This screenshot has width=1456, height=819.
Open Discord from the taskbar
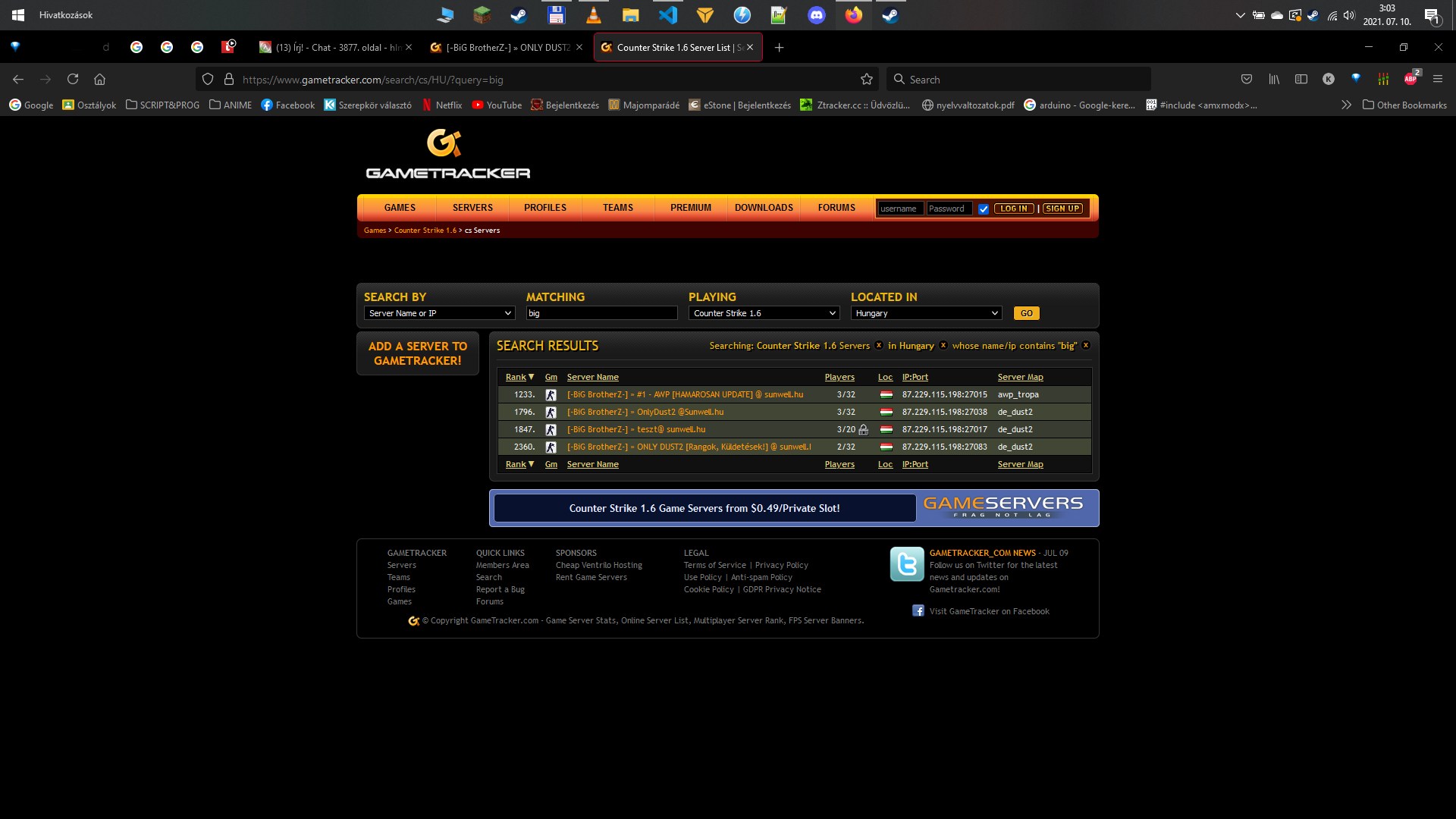(x=817, y=14)
